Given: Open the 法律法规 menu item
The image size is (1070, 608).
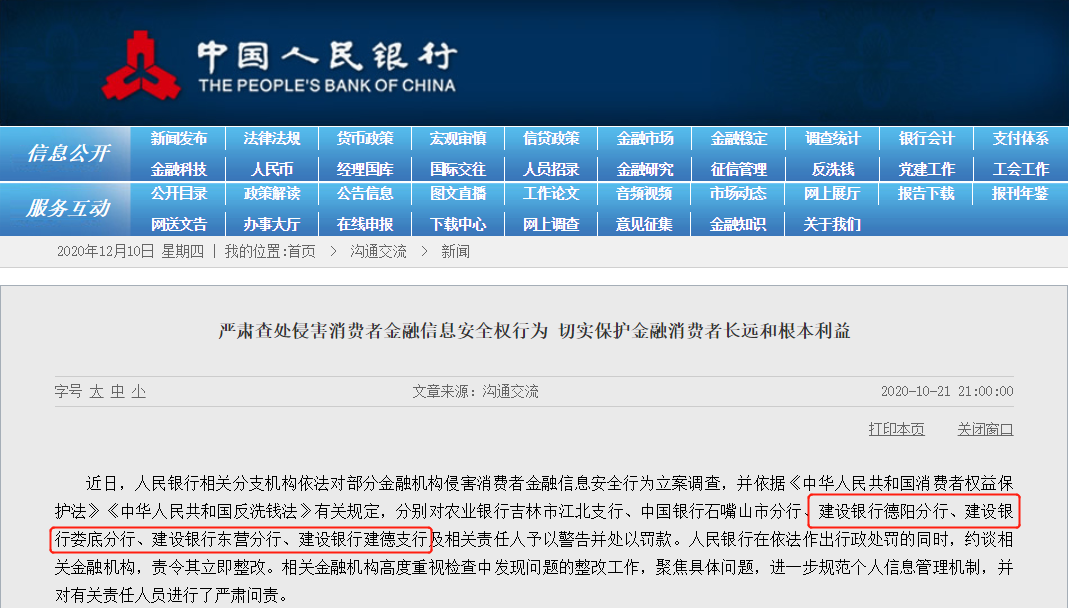Looking at the screenshot, I should [272, 139].
